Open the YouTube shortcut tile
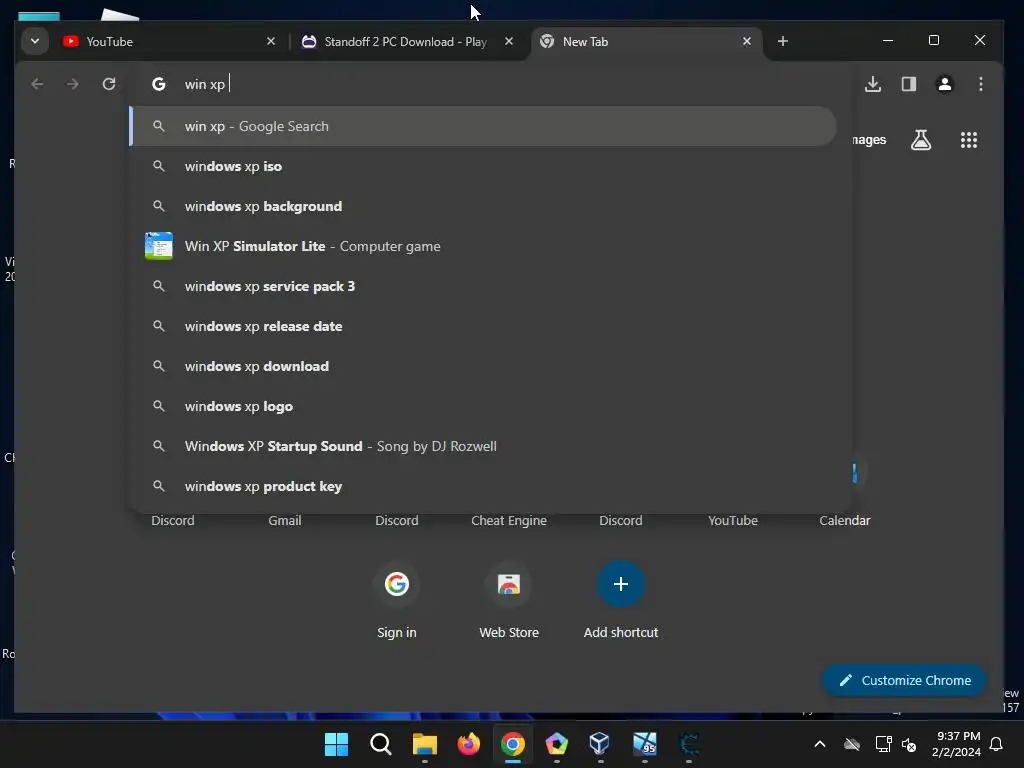Image resolution: width=1024 pixels, height=768 pixels. pos(733,520)
